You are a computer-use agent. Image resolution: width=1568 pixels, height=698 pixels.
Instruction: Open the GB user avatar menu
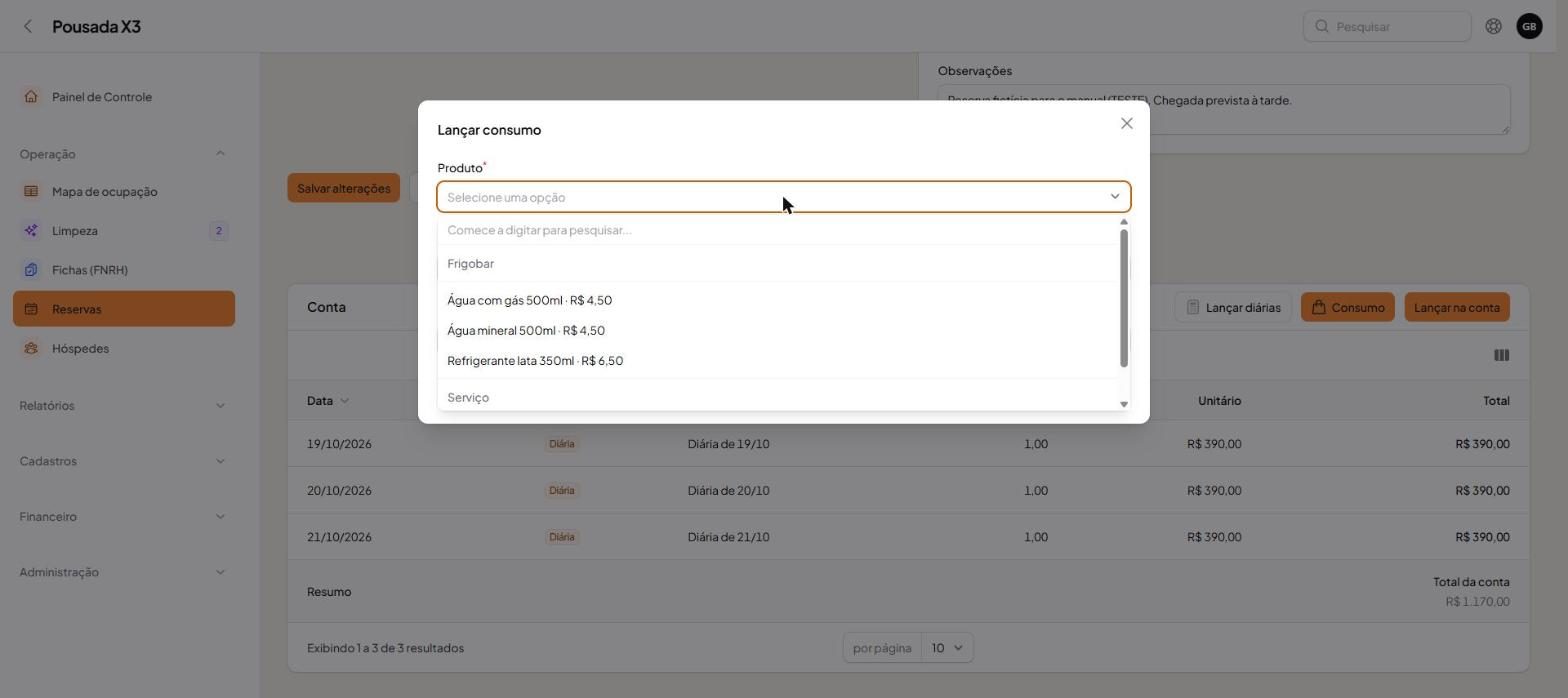[x=1529, y=27]
